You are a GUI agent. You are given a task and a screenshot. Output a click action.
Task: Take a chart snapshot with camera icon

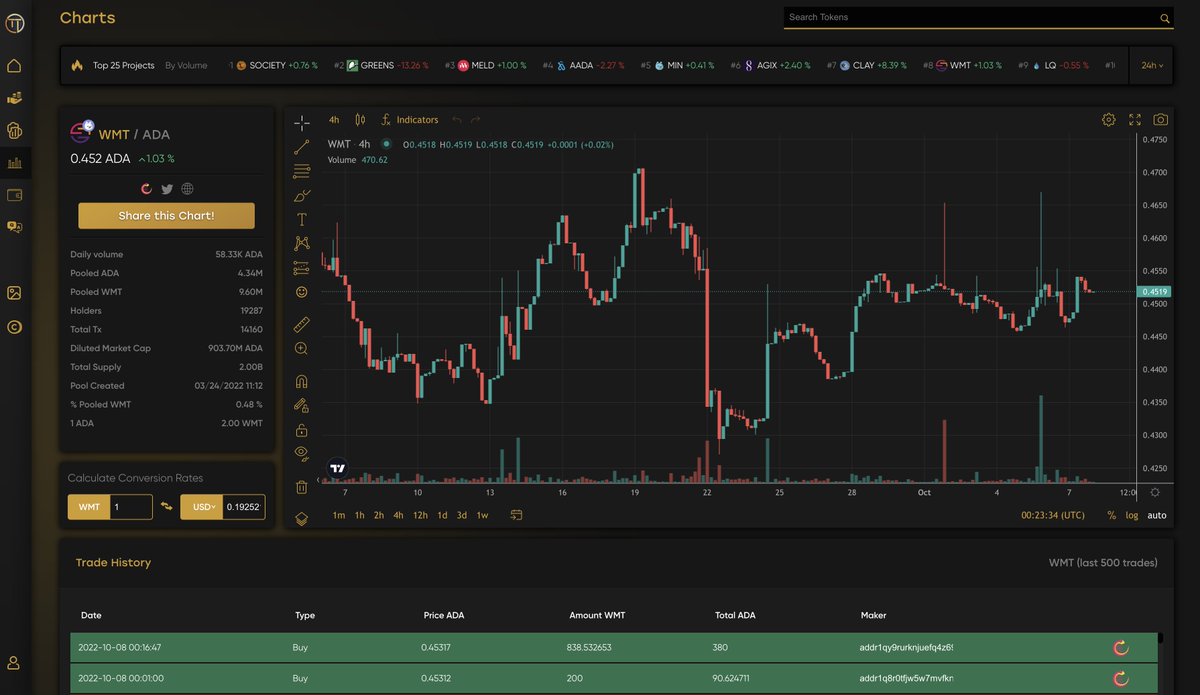pos(1160,119)
